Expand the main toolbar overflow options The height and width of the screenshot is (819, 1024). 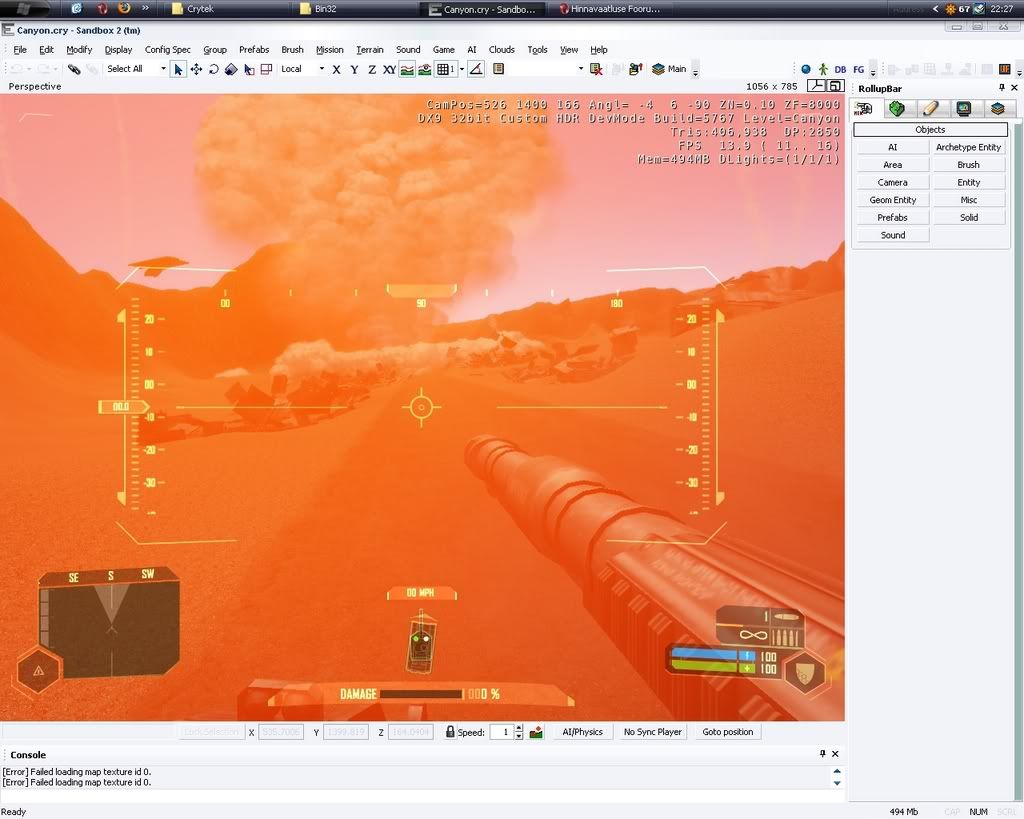tap(696, 72)
